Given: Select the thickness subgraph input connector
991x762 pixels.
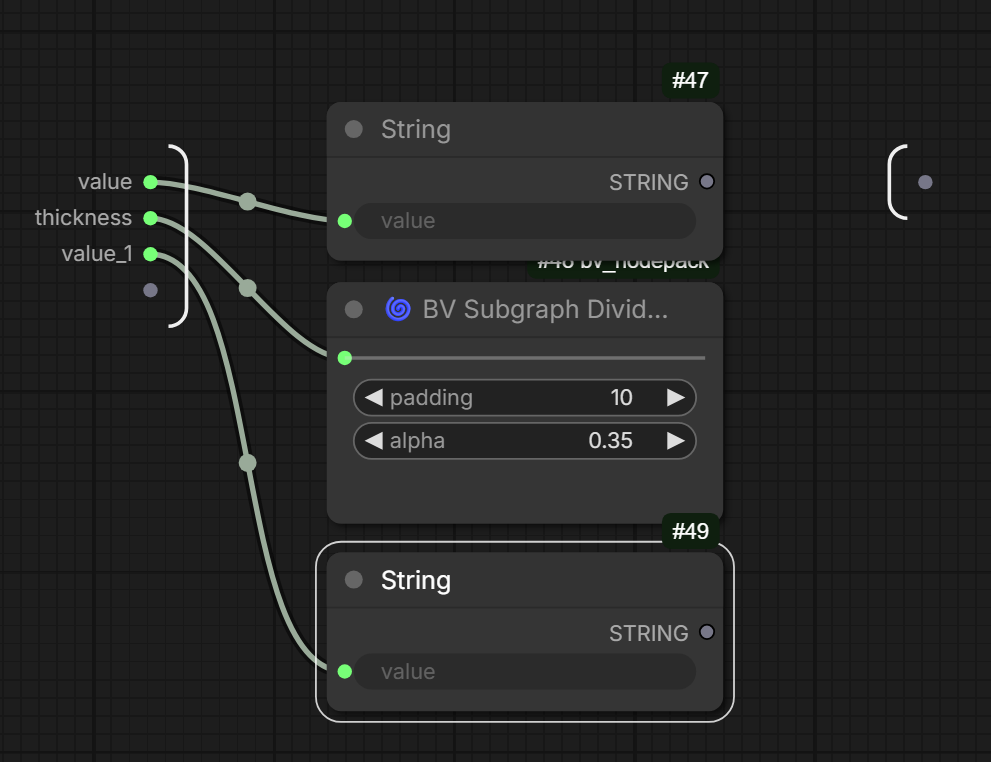Looking at the screenshot, I should pyautogui.click(x=150, y=218).
